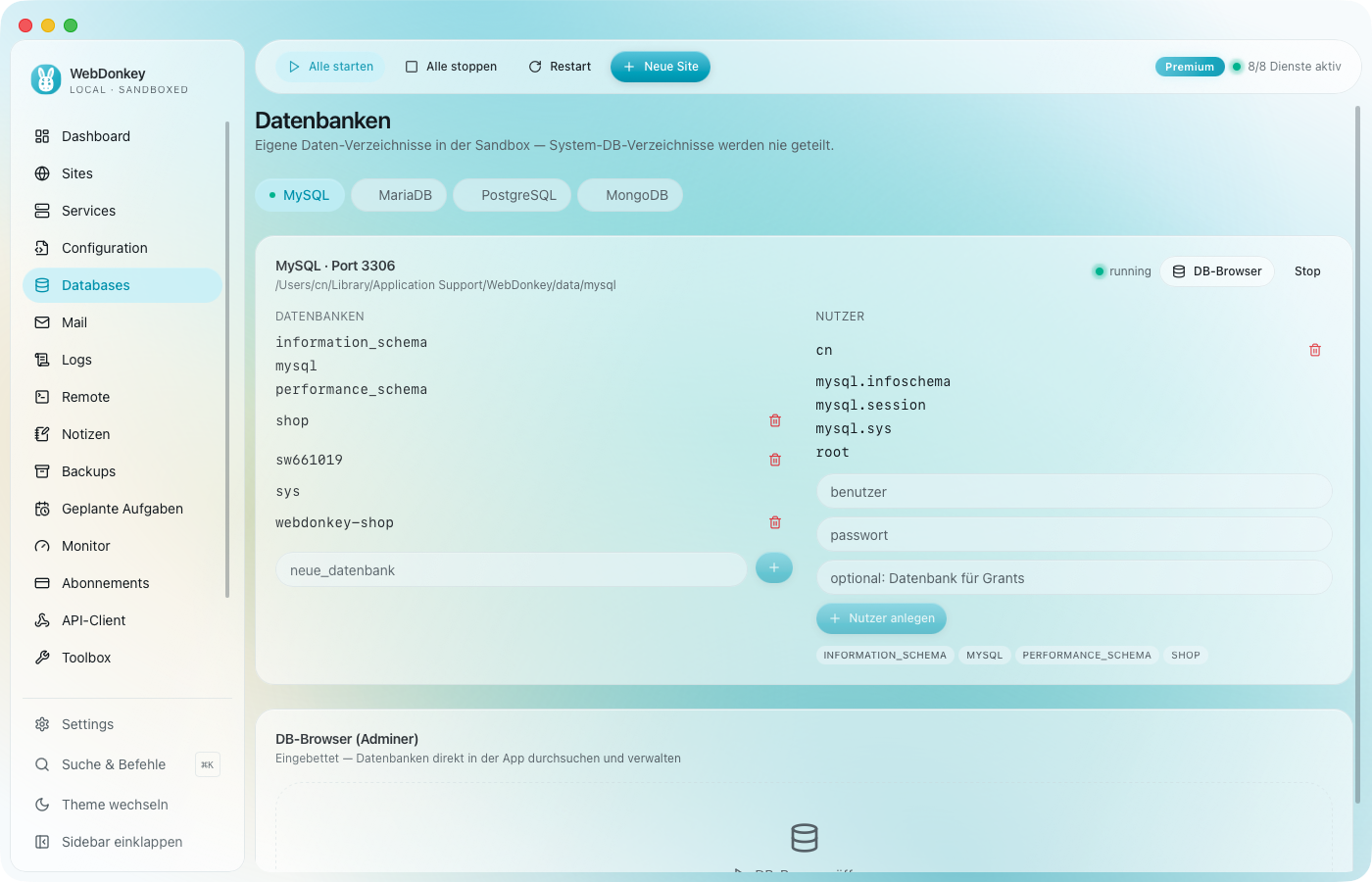Click the sys database entry
This screenshot has height=882, width=1372.
tap(287, 491)
